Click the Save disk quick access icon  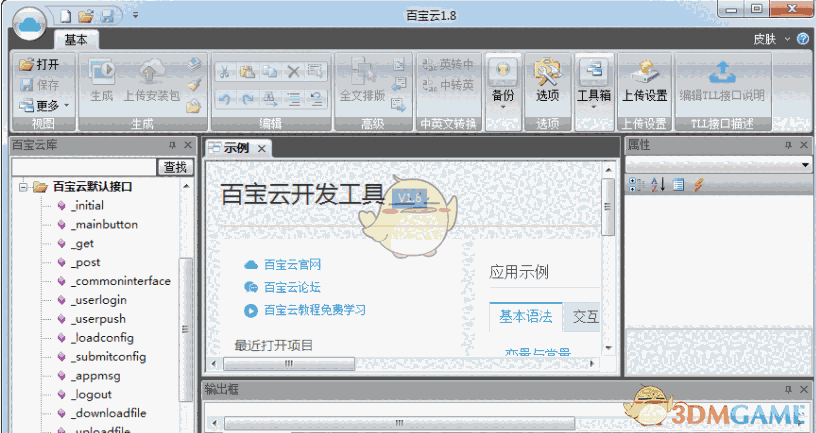[x=107, y=16]
